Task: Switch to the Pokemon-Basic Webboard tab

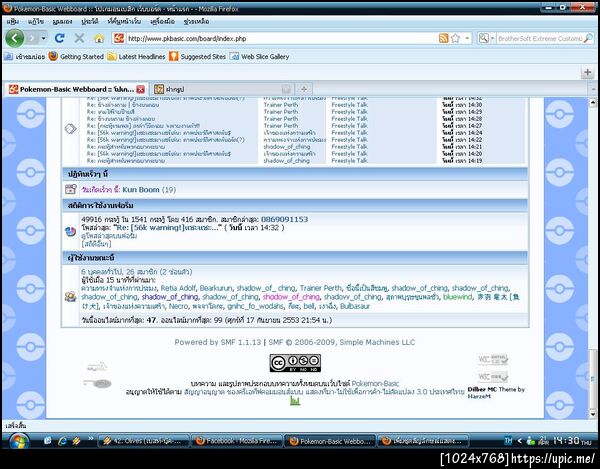Action: (77, 89)
